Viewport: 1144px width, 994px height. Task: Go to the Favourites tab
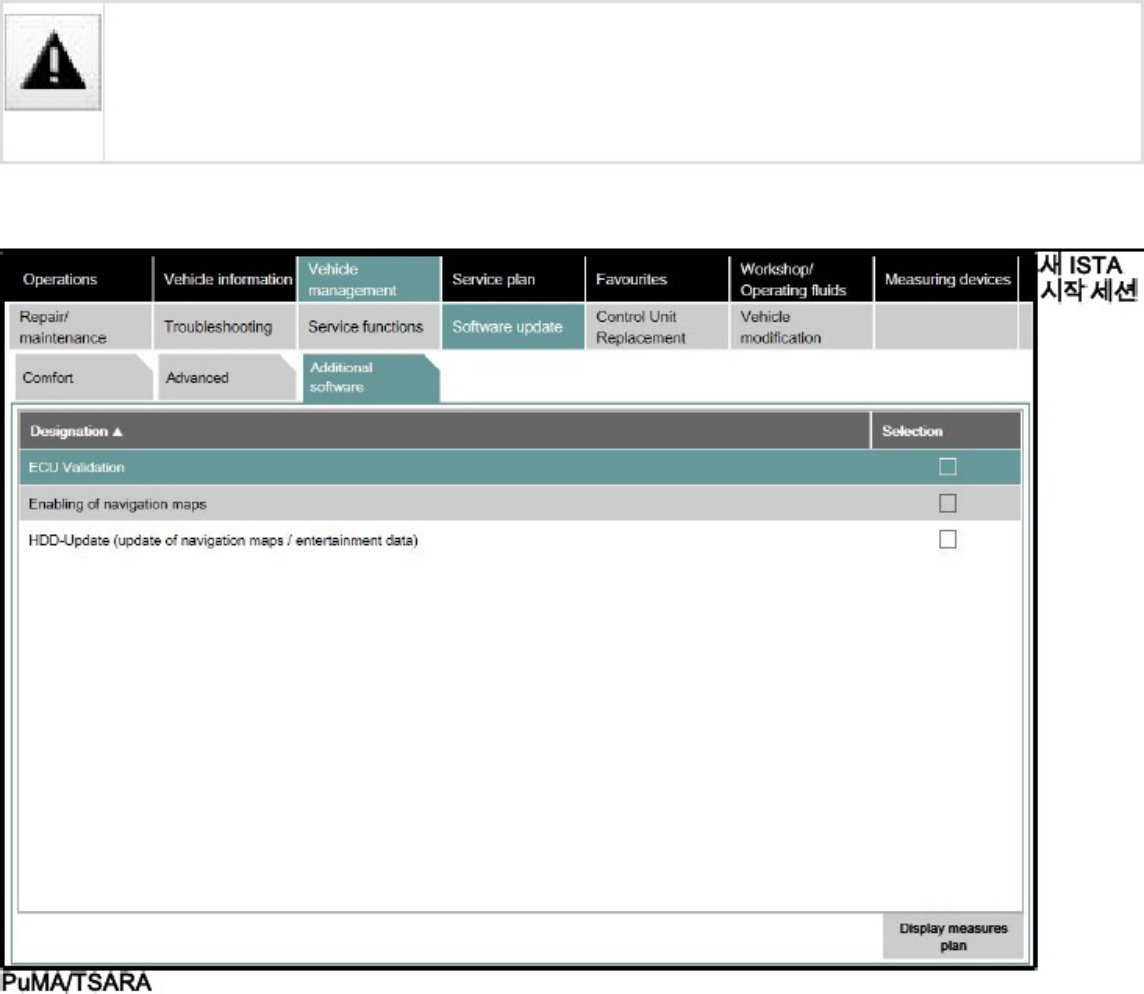pyautogui.click(x=657, y=279)
